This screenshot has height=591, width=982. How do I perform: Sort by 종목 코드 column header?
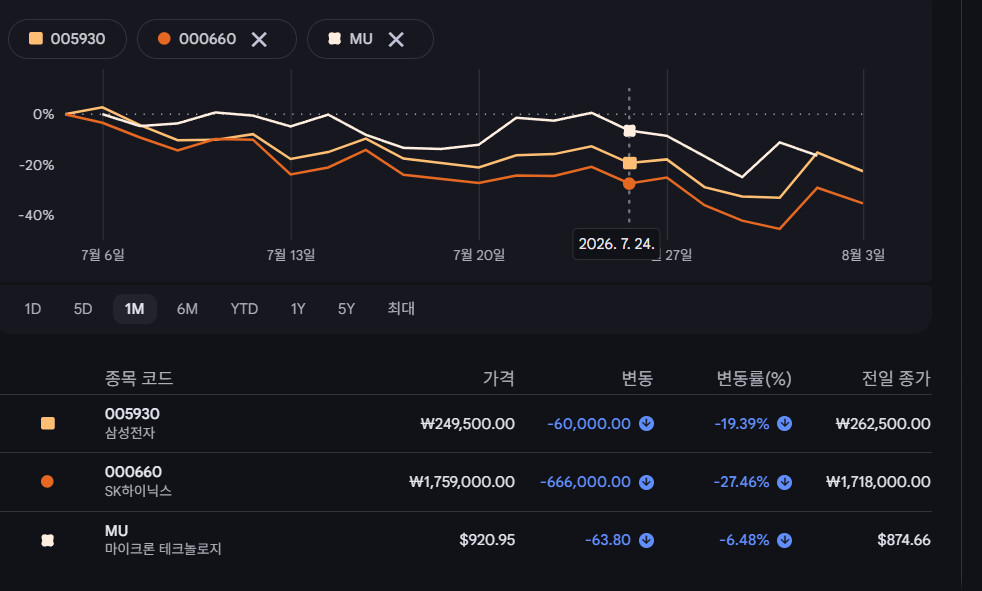[138, 378]
